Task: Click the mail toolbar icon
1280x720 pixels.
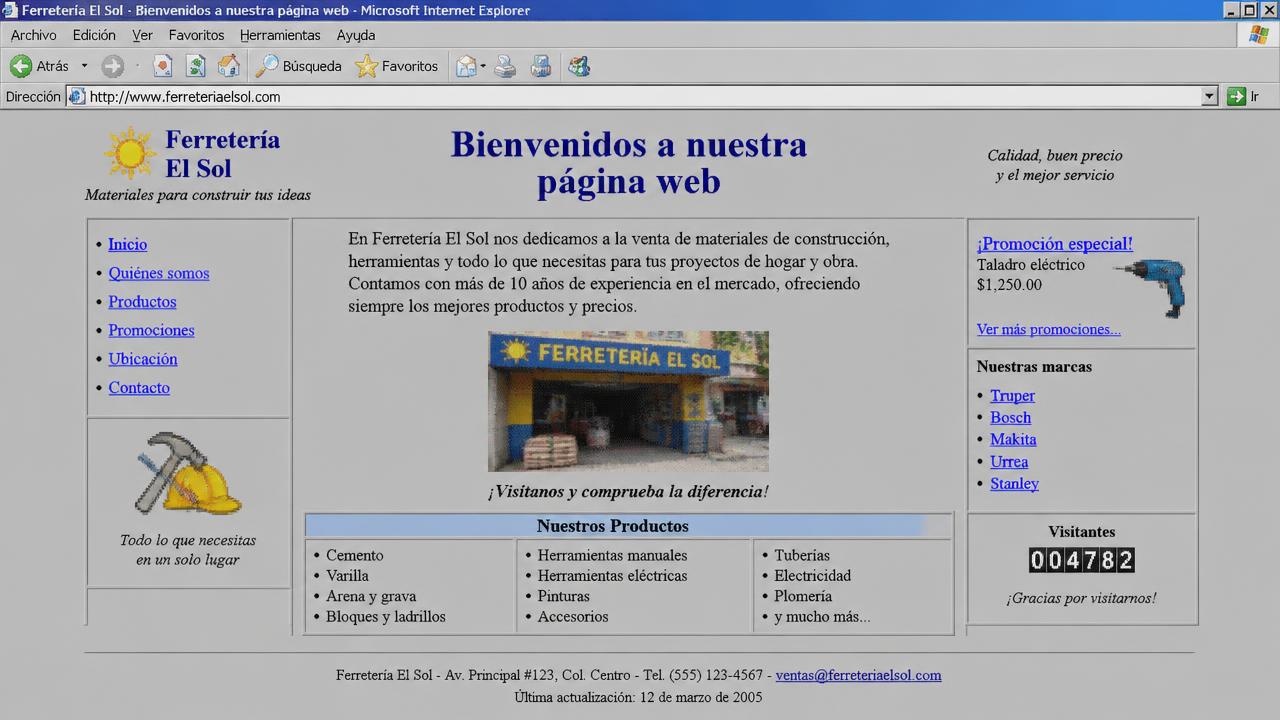Action: 466,66
